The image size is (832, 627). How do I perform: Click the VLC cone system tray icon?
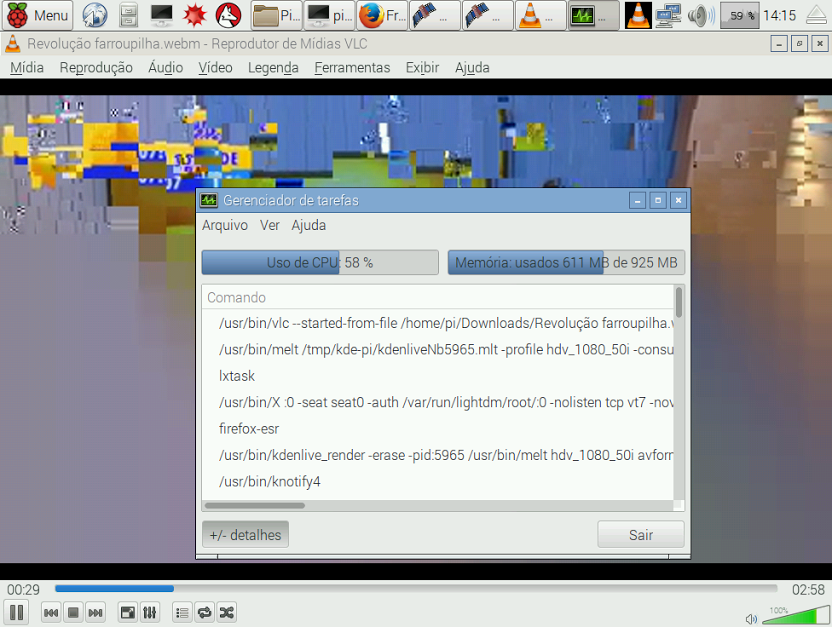(x=638, y=15)
